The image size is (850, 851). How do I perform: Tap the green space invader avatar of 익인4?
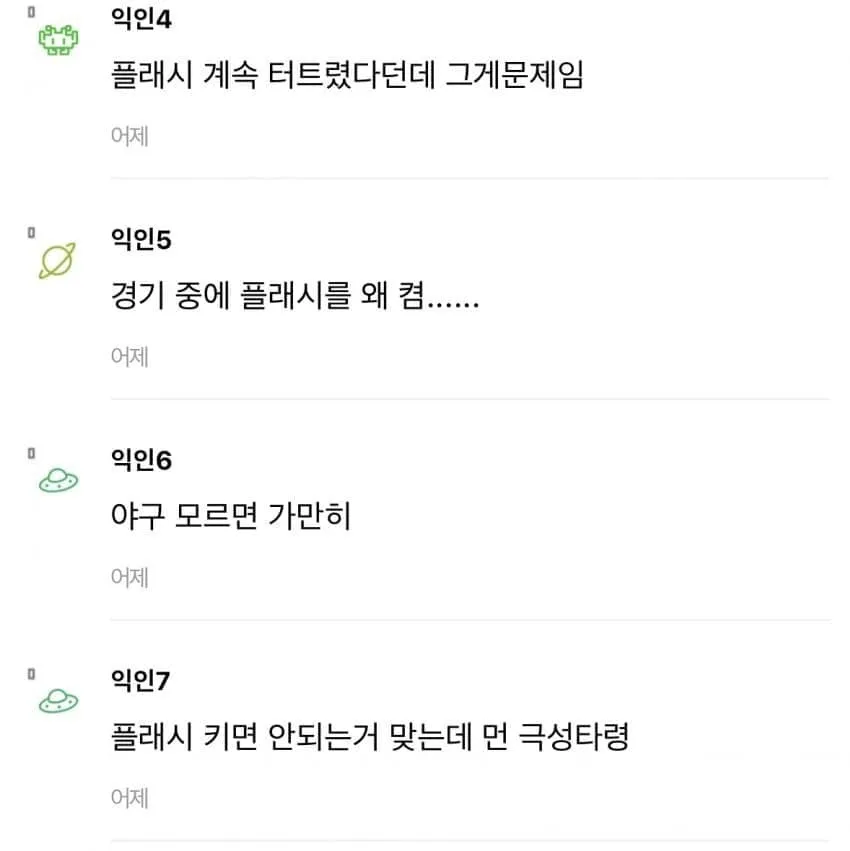(58, 40)
